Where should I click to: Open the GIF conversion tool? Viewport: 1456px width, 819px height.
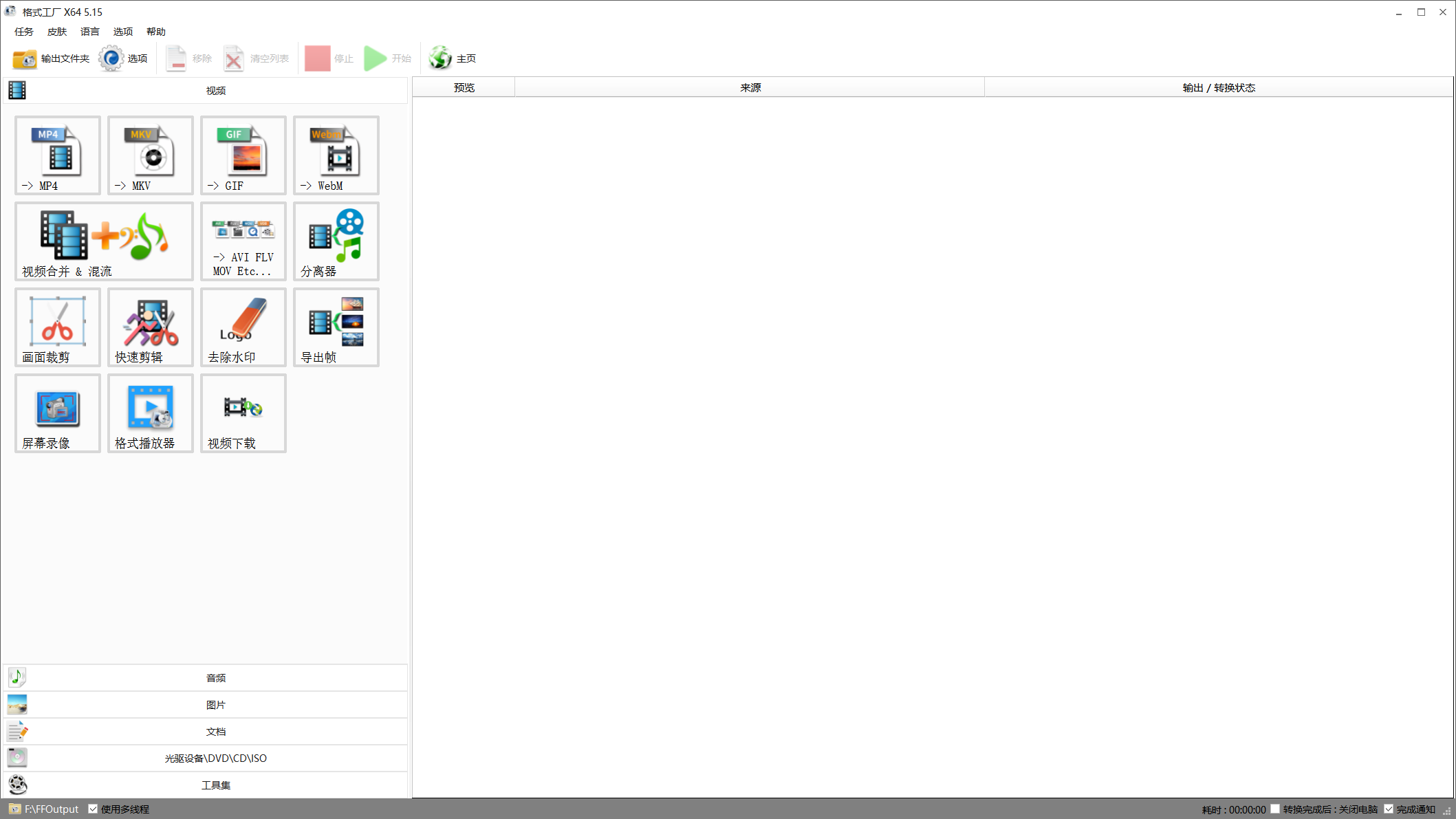tap(243, 155)
